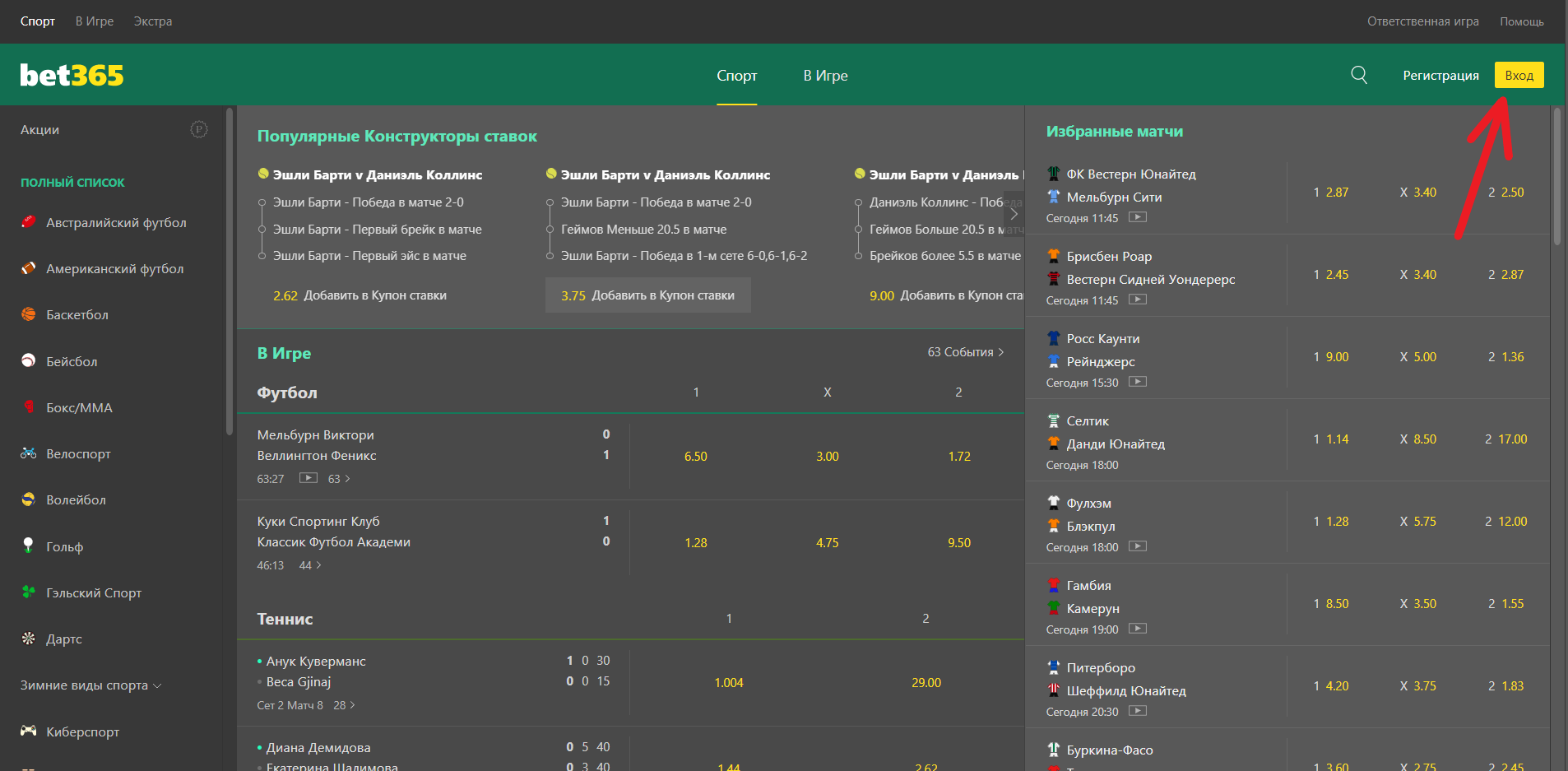Select 1 9.00 odds for Росс Каунти
Image resolution: width=1568 pixels, height=771 pixels.
[1331, 357]
